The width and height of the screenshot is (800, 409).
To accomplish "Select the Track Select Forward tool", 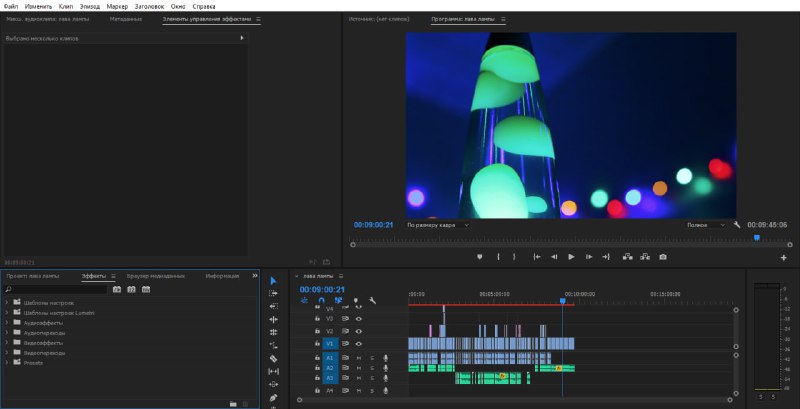I will point(273,293).
